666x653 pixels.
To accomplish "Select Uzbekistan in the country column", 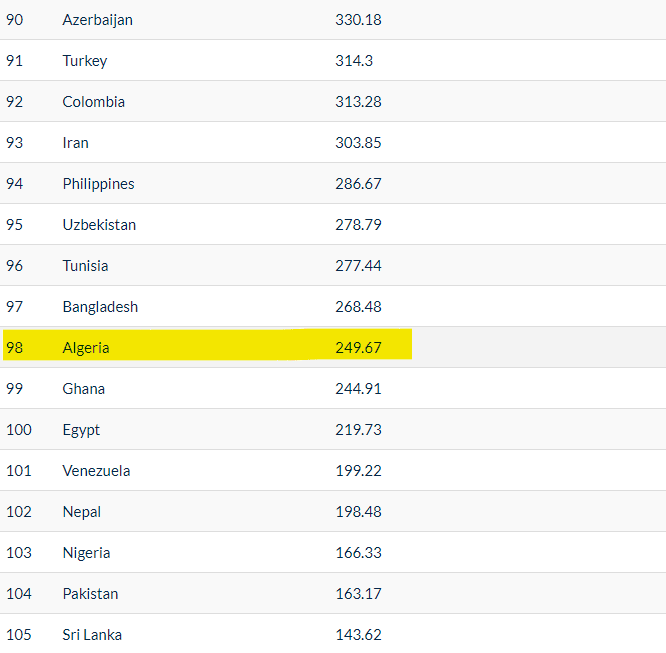I will [99, 225].
